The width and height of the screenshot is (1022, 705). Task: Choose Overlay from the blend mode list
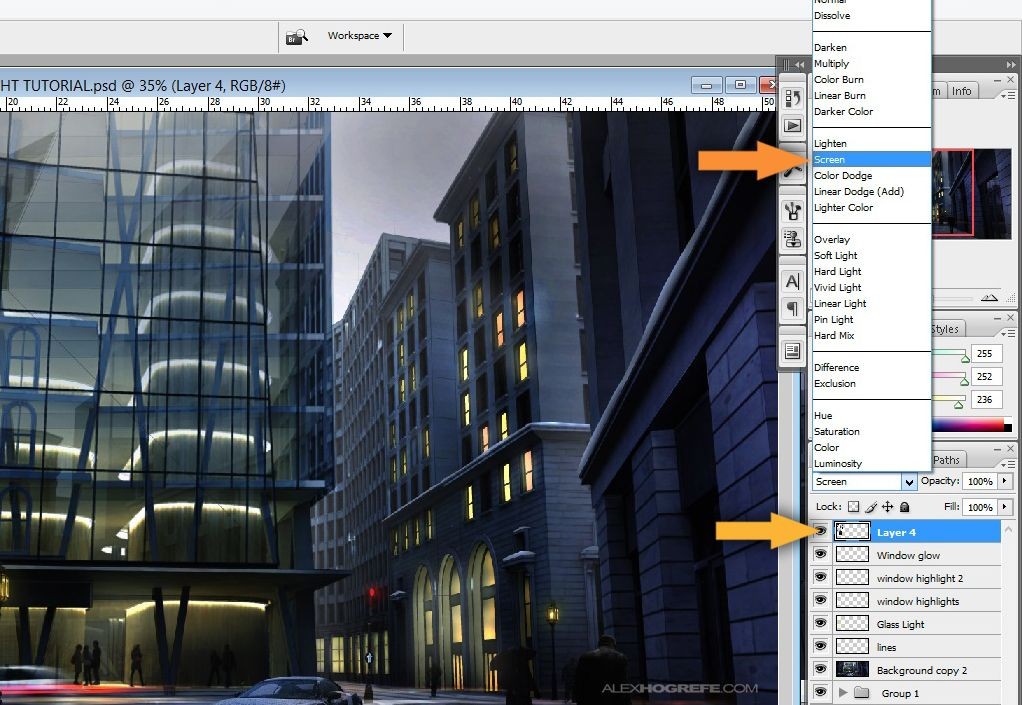pos(832,240)
